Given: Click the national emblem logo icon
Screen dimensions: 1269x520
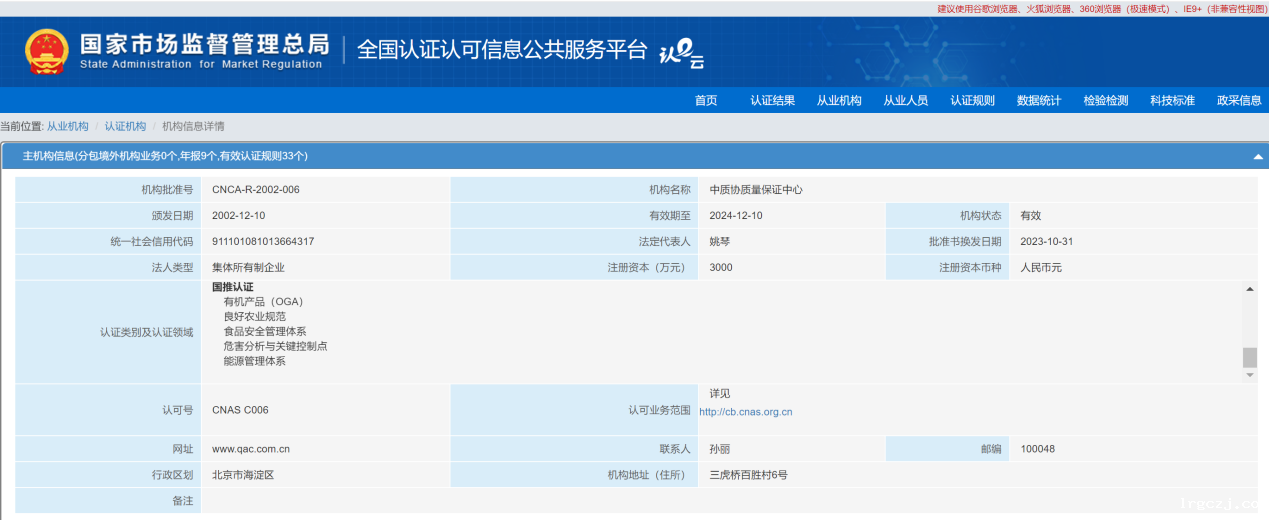Looking at the screenshot, I should 46,51.
